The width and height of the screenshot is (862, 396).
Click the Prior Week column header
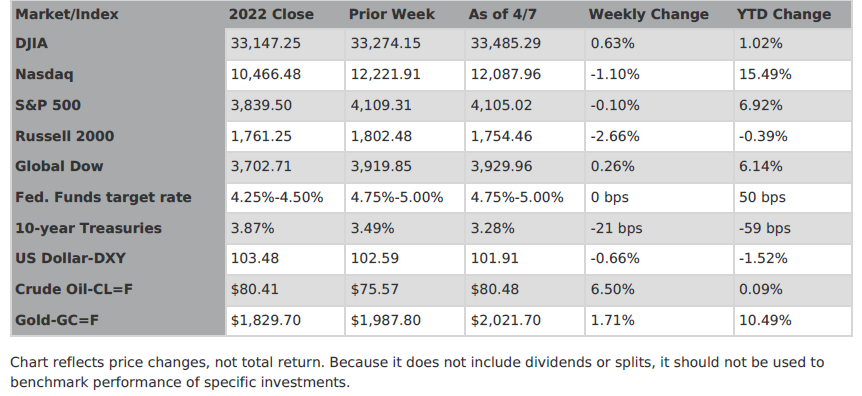pyautogui.click(x=392, y=14)
